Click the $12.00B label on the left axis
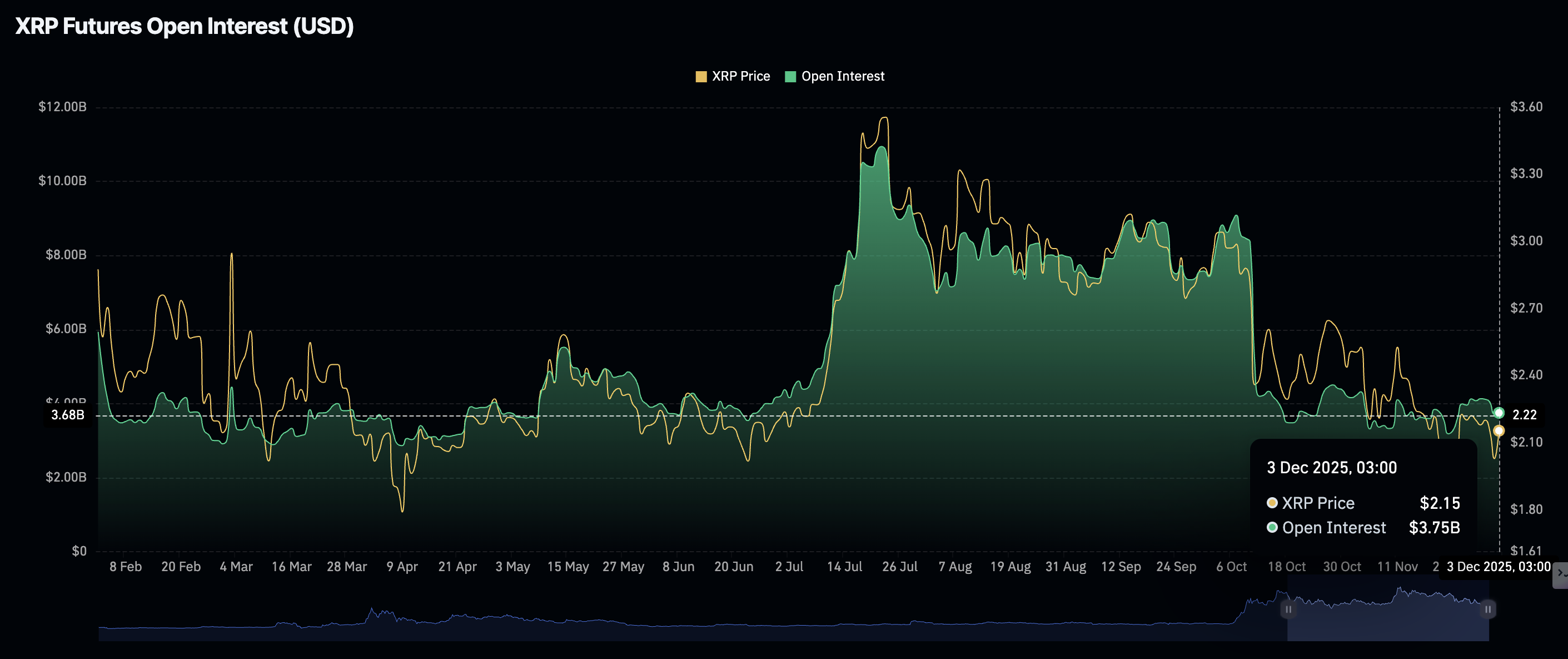Viewport: 1568px width, 659px height. pyautogui.click(x=62, y=107)
